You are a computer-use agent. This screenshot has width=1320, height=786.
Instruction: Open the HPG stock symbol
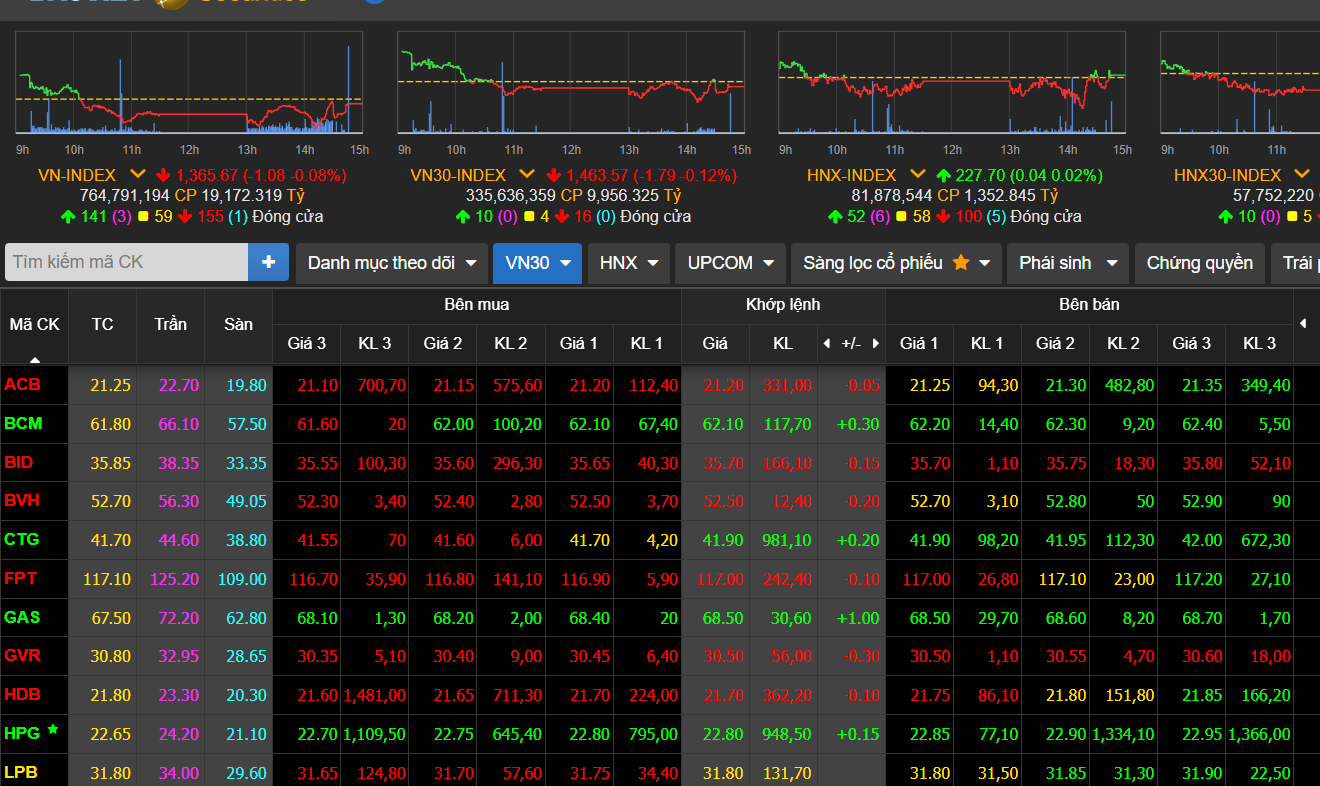[x=22, y=733]
